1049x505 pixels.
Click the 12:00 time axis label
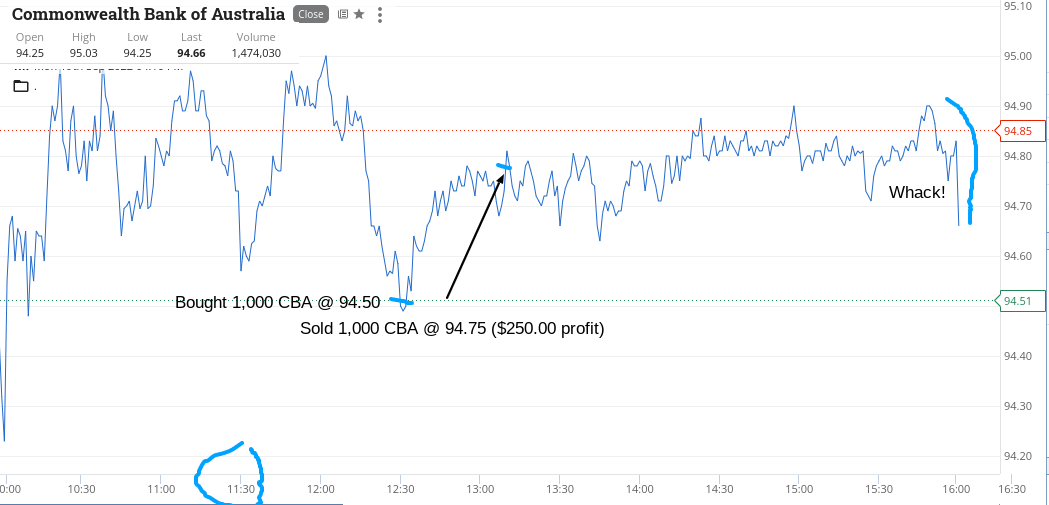[320, 488]
